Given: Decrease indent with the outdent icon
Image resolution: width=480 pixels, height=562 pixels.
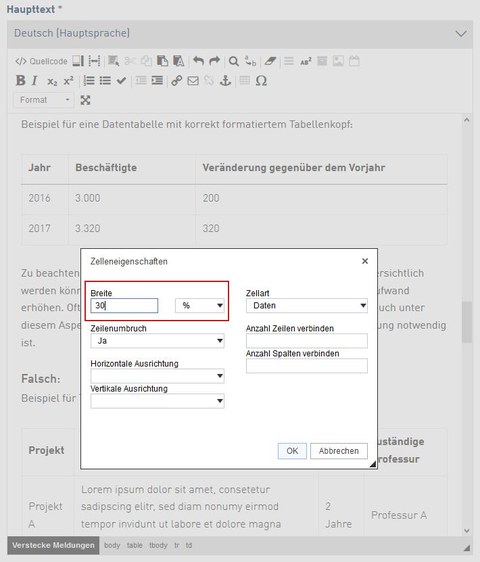Looking at the screenshot, I should (x=141, y=81).
